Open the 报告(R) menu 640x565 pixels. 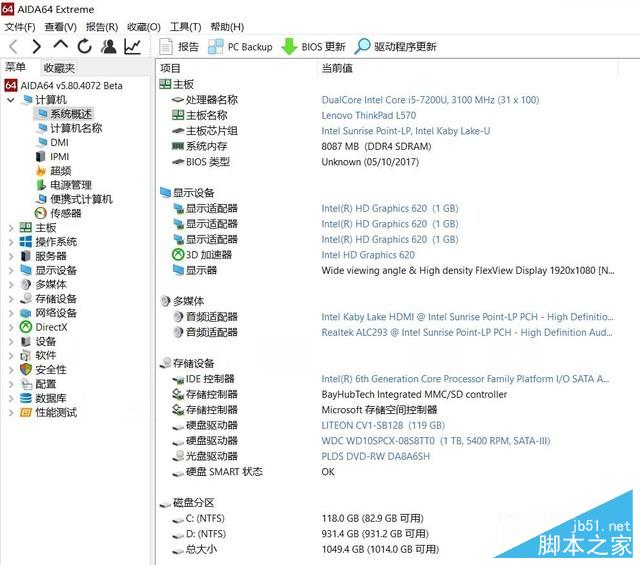[102, 27]
